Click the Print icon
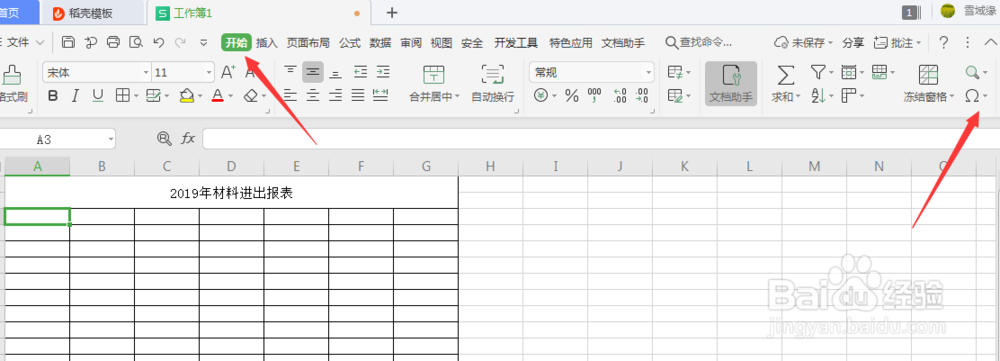 click(114, 43)
